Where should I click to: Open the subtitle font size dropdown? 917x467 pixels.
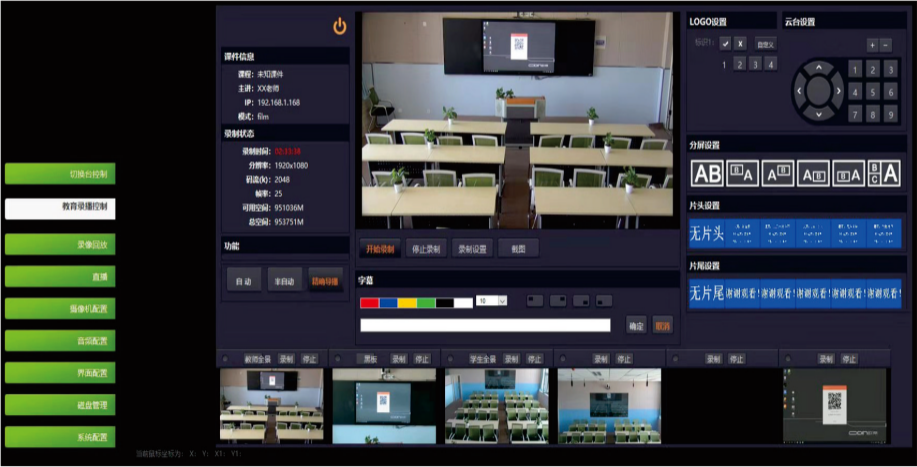coord(502,300)
